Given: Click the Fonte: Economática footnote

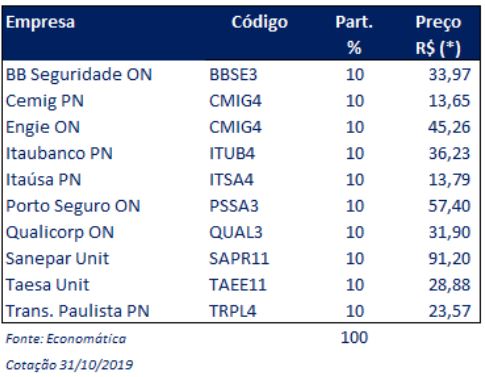Looking at the screenshot, I should [66, 339].
